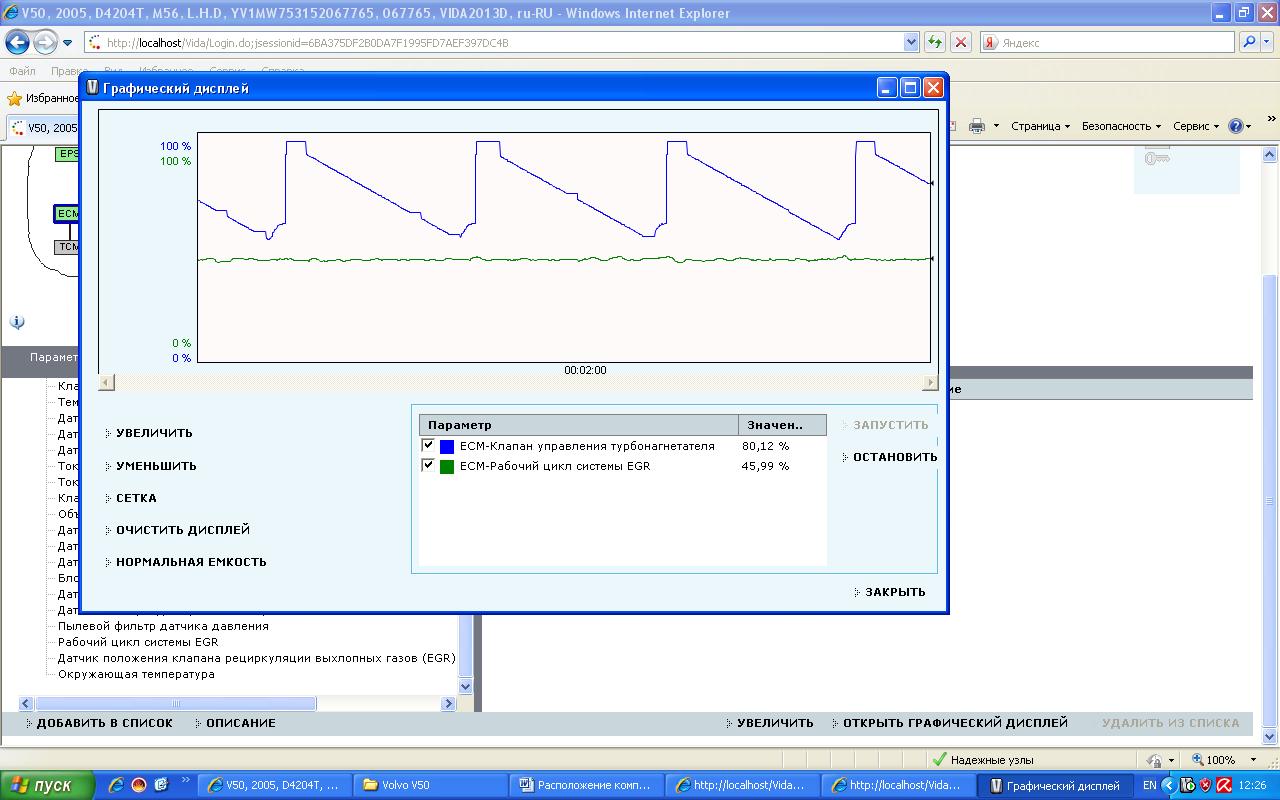Uncheck the turbocharger control valve parameter
This screenshot has height=800, width=1280.
pyautogui.click(x=428, y=446)
